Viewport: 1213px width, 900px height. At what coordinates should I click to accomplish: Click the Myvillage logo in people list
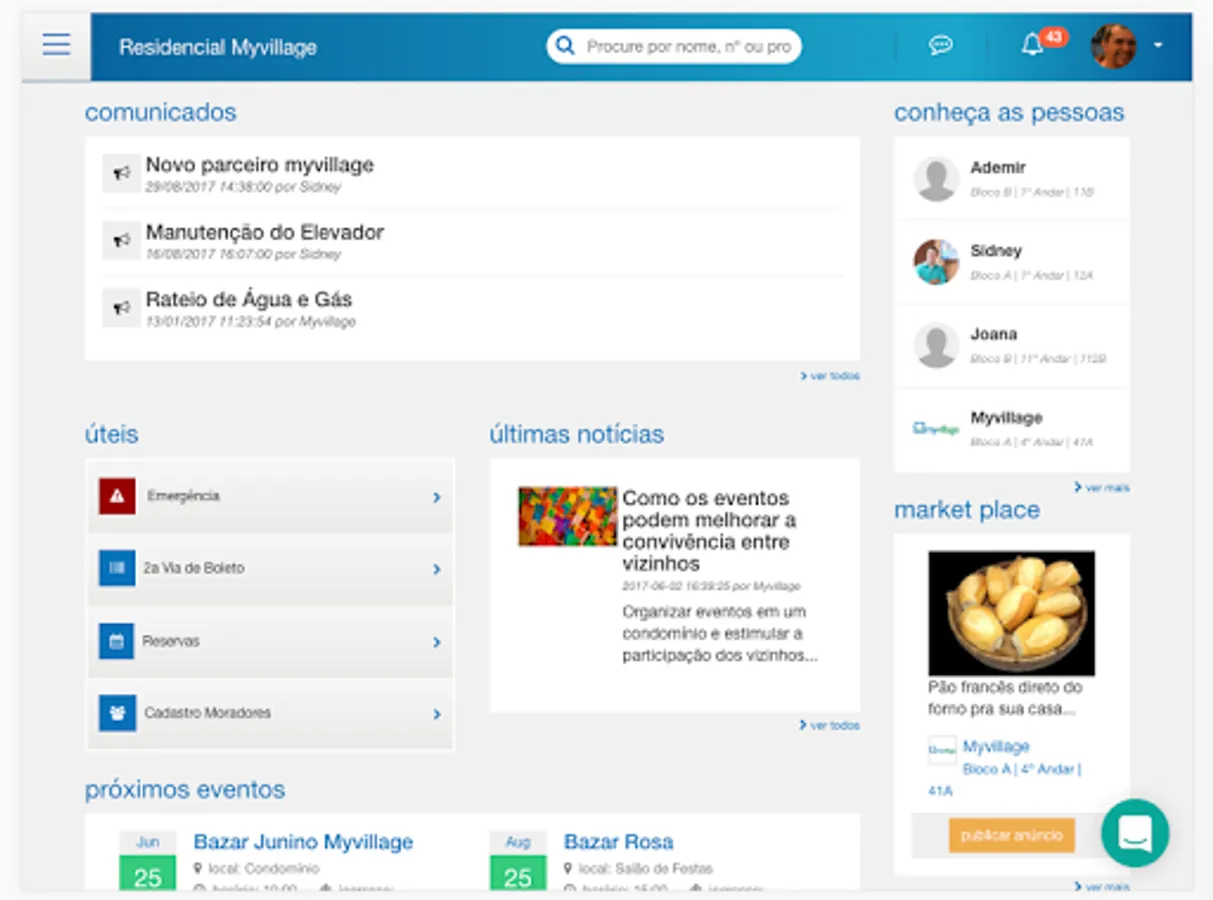tap(936, 429)
